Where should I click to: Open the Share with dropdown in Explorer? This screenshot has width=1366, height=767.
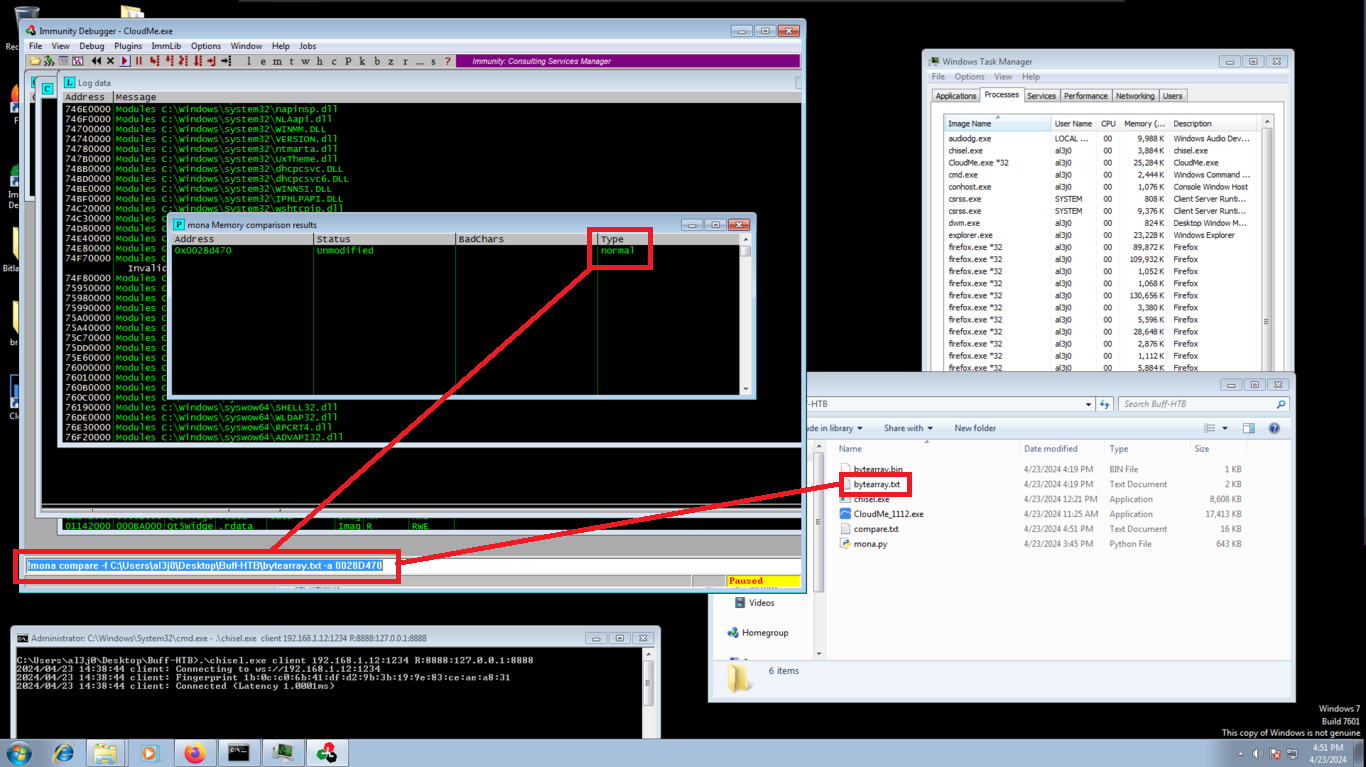[907, 428]
